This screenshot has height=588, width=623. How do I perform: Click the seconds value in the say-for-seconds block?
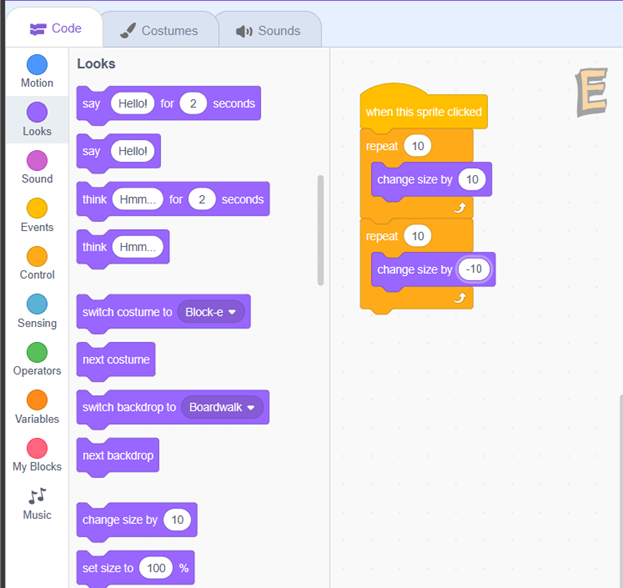point(193,104)
